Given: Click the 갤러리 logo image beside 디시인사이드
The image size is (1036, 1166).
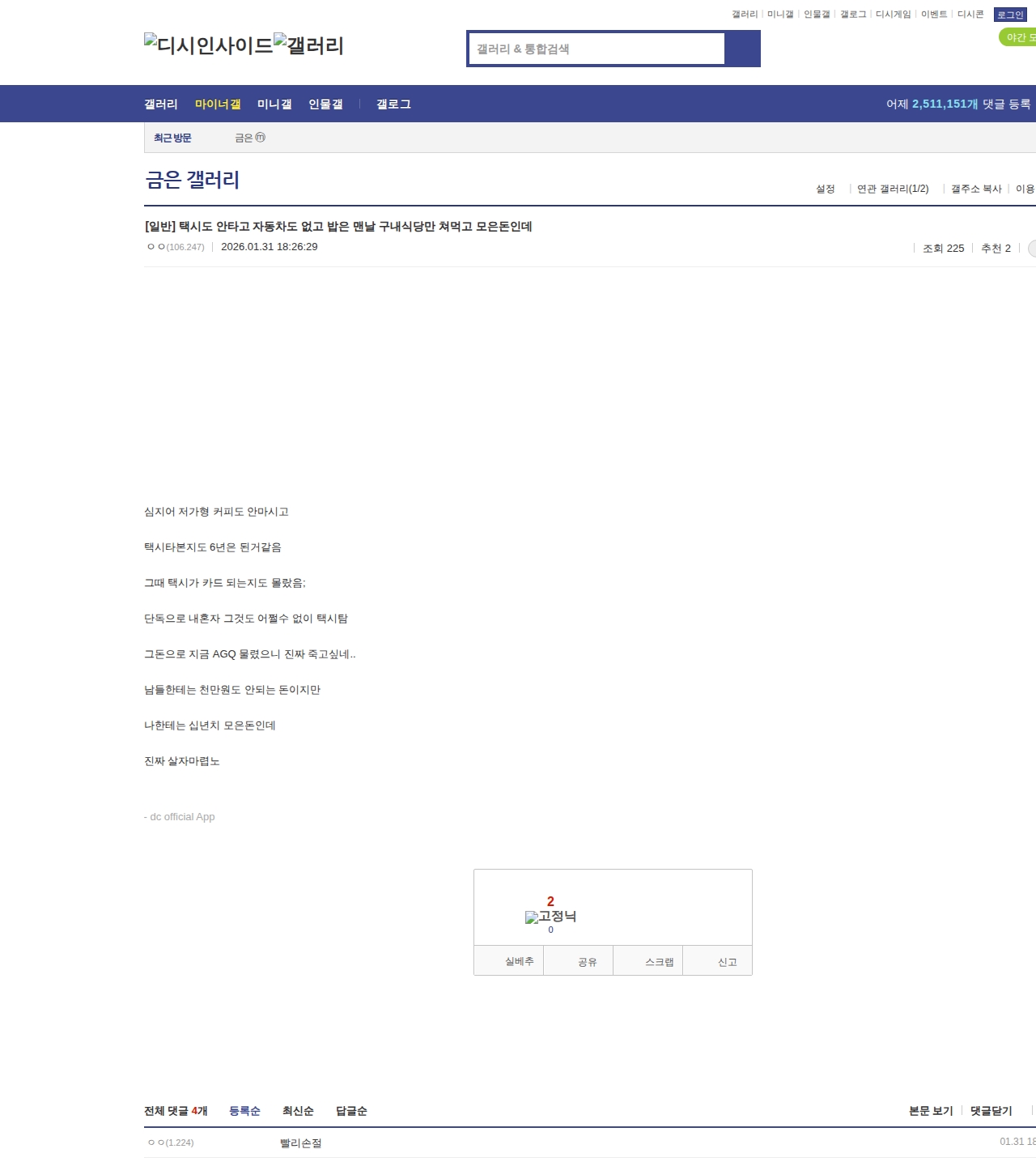Looking at the screenshot, I should (308, 45).
